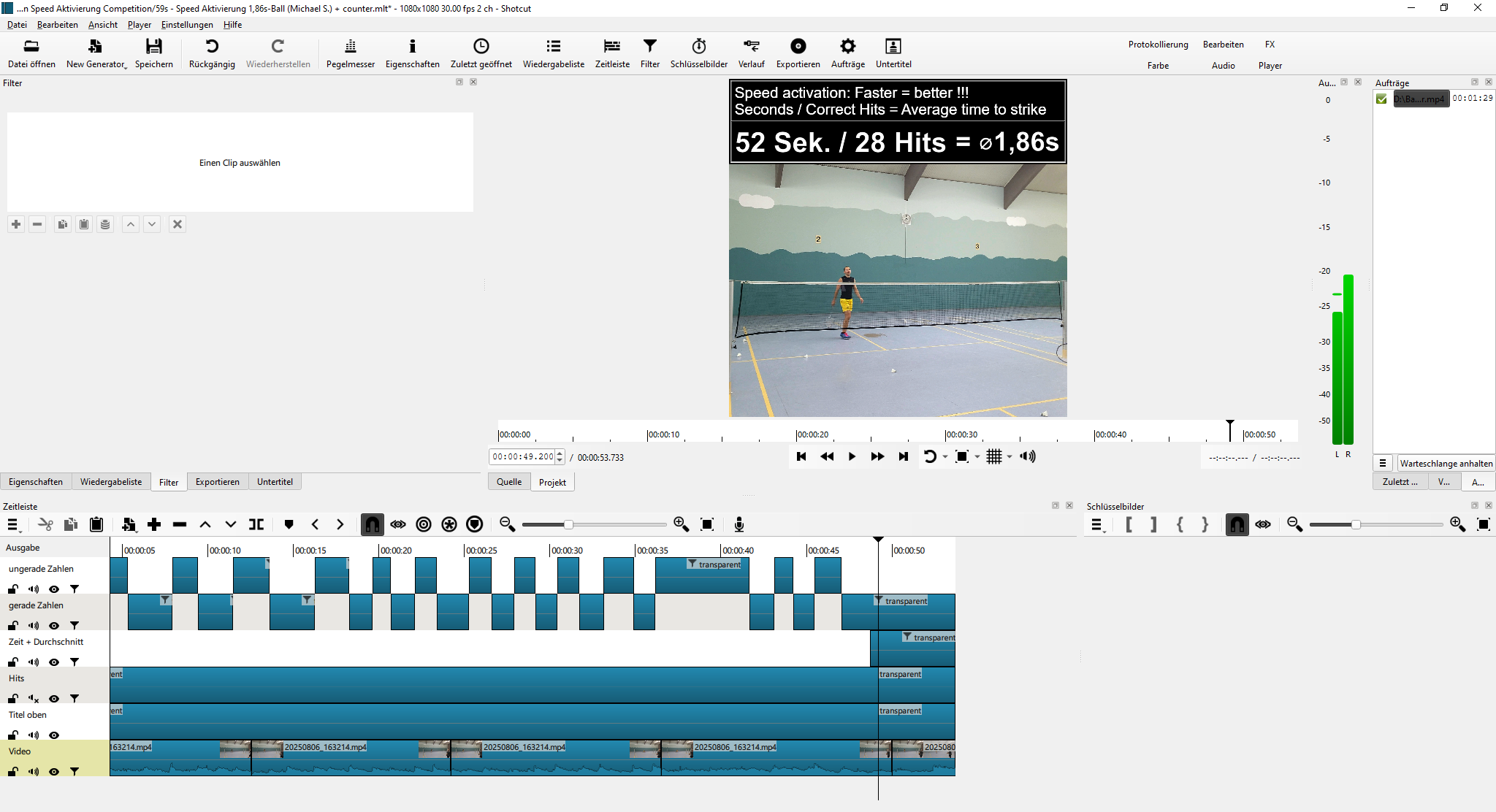The height and width of the screenshot is (812, 1496).
Task: Expand the grid display options dropdown
Action: point(1010,457)
